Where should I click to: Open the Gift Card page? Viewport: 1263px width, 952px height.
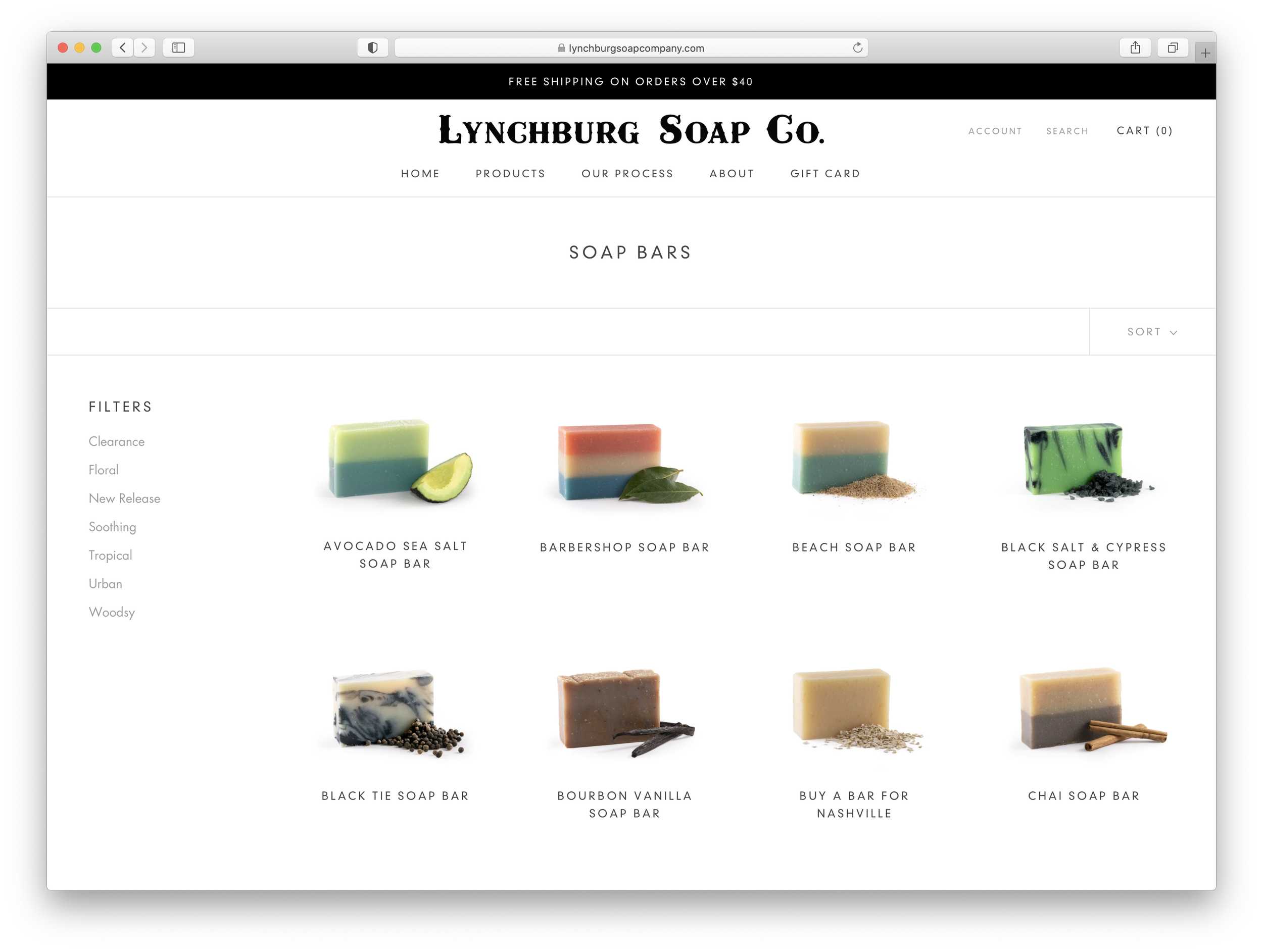[824, 174]
